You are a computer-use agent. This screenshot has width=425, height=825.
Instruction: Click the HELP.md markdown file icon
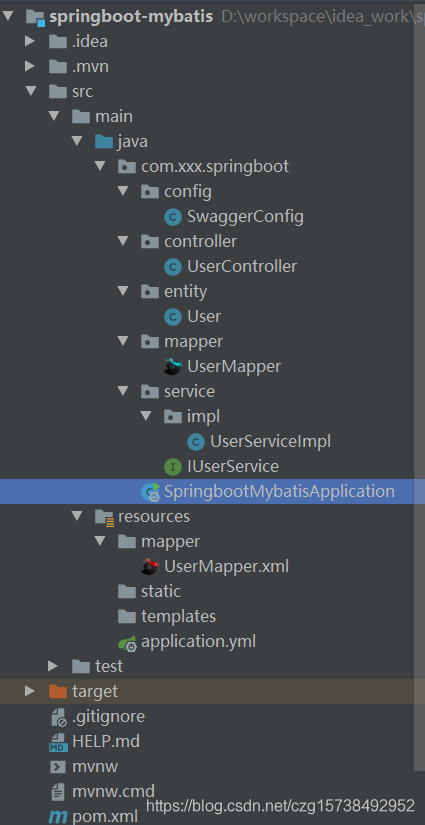click(58, 742)
